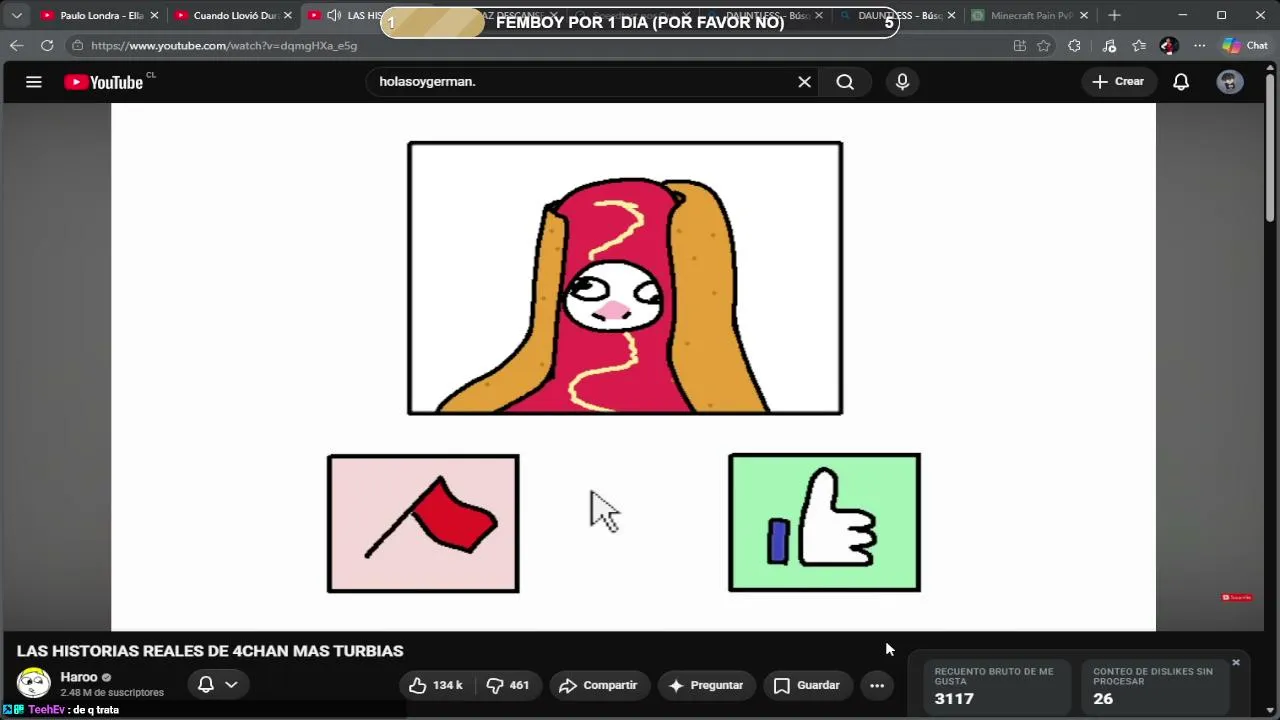Screen dimensions: 1280x720
Task: Open the Crear menu
Action: 1118,82
